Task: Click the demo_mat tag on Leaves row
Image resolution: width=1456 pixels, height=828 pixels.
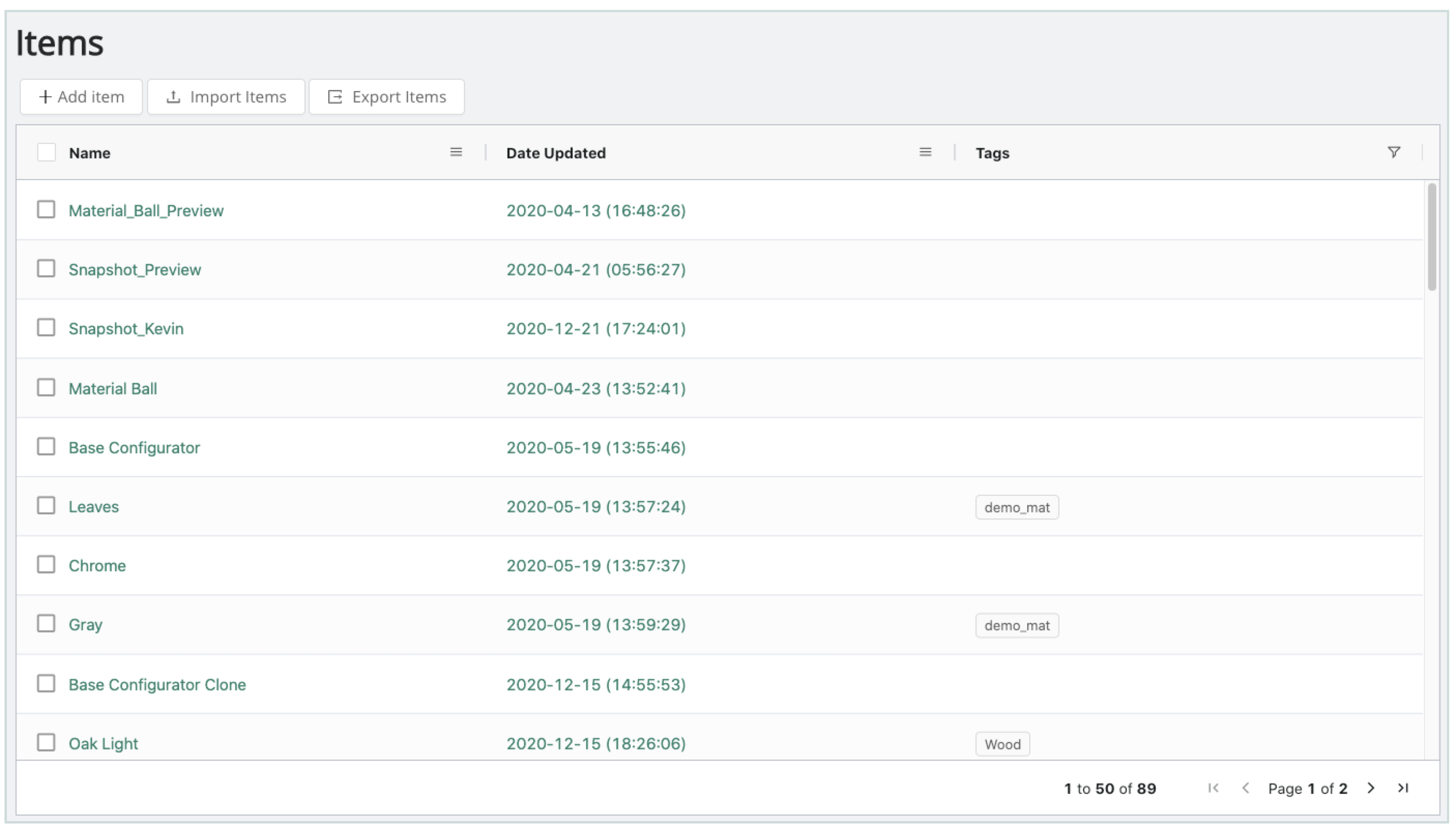Action: click(1017, 507)
